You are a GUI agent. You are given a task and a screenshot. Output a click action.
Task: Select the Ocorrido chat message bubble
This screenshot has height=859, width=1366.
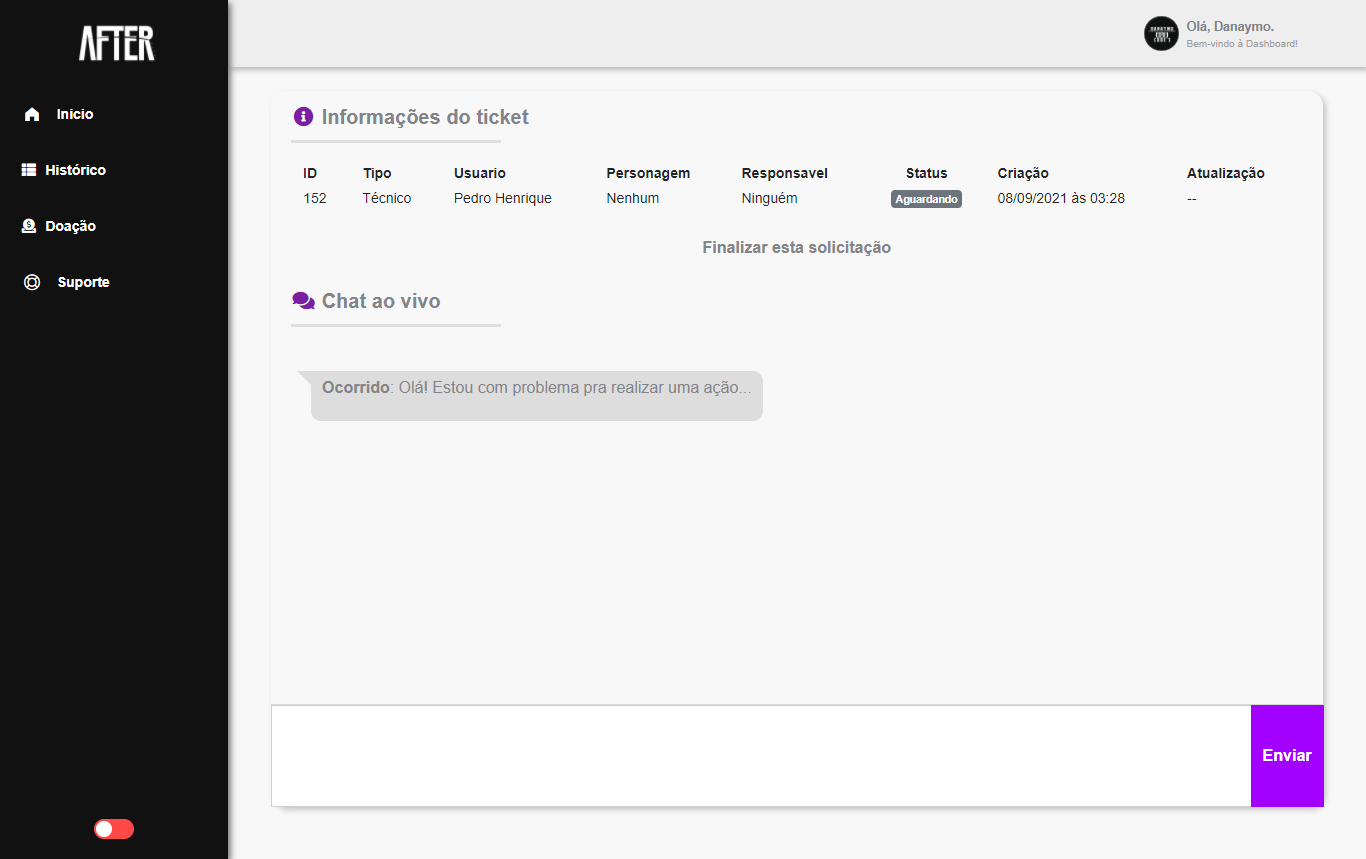click(x=536, y=395)
